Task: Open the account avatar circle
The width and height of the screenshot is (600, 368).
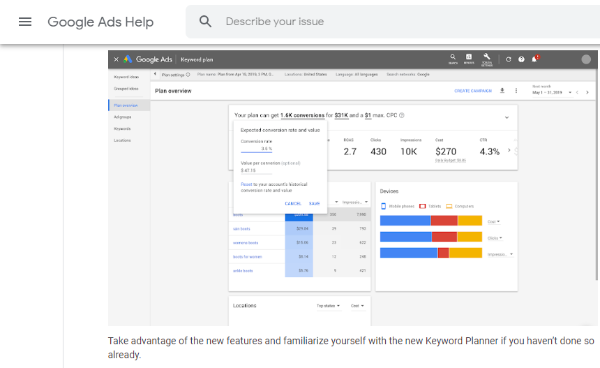Action: tap(586, 59)
